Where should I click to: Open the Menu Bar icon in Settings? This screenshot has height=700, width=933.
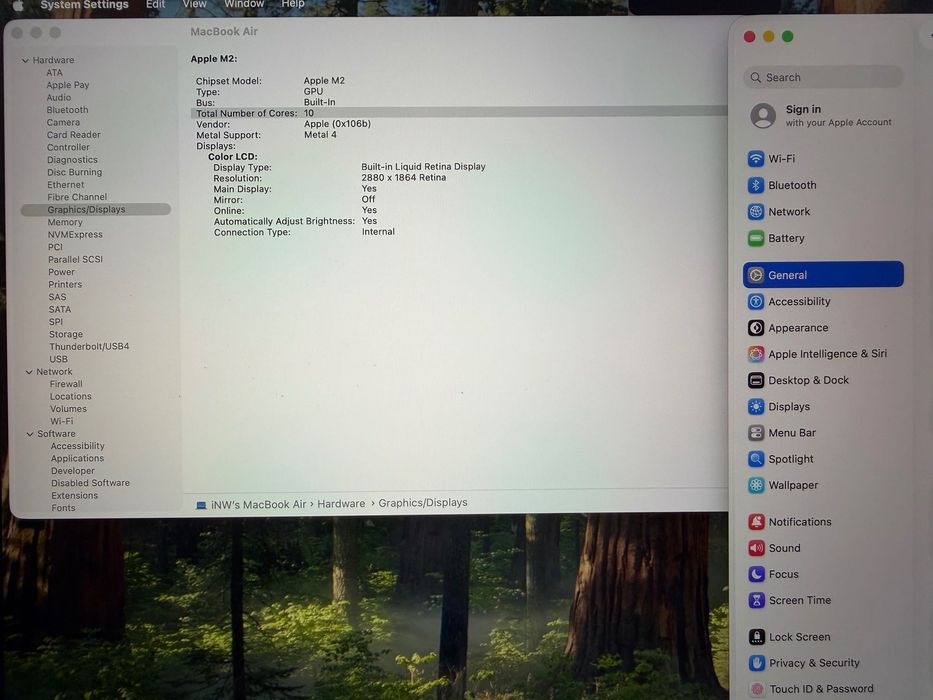coord(756,433)
